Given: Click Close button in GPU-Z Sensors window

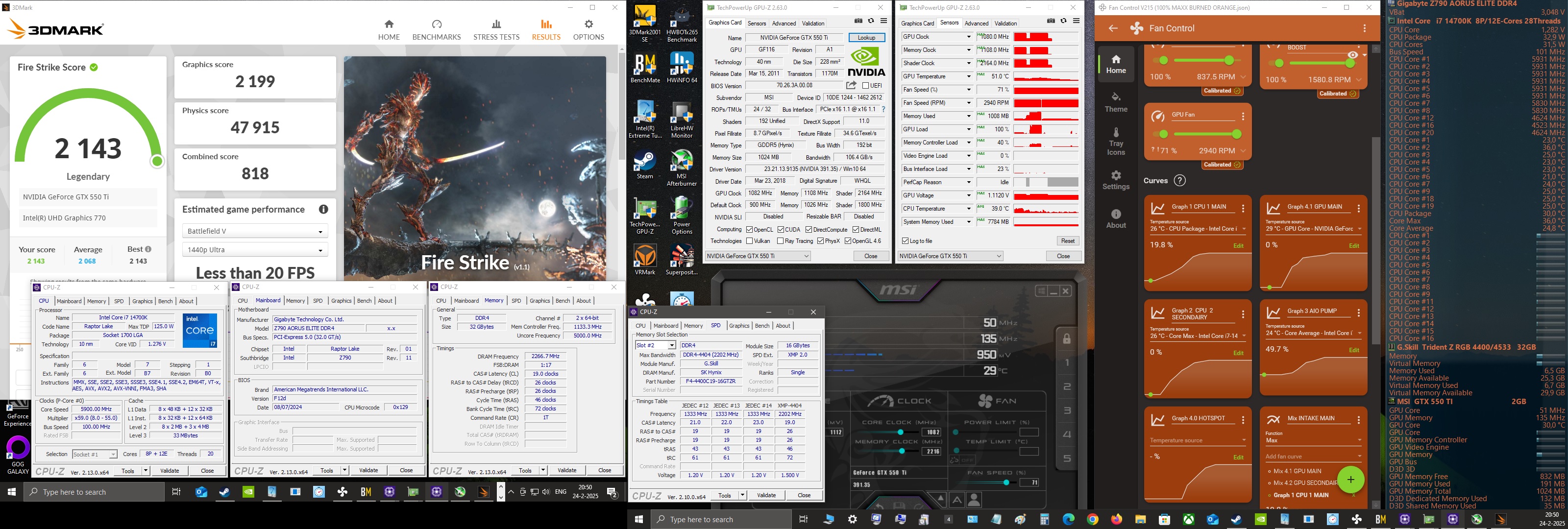Looking at the screenshot, I should coord(1063,256).
